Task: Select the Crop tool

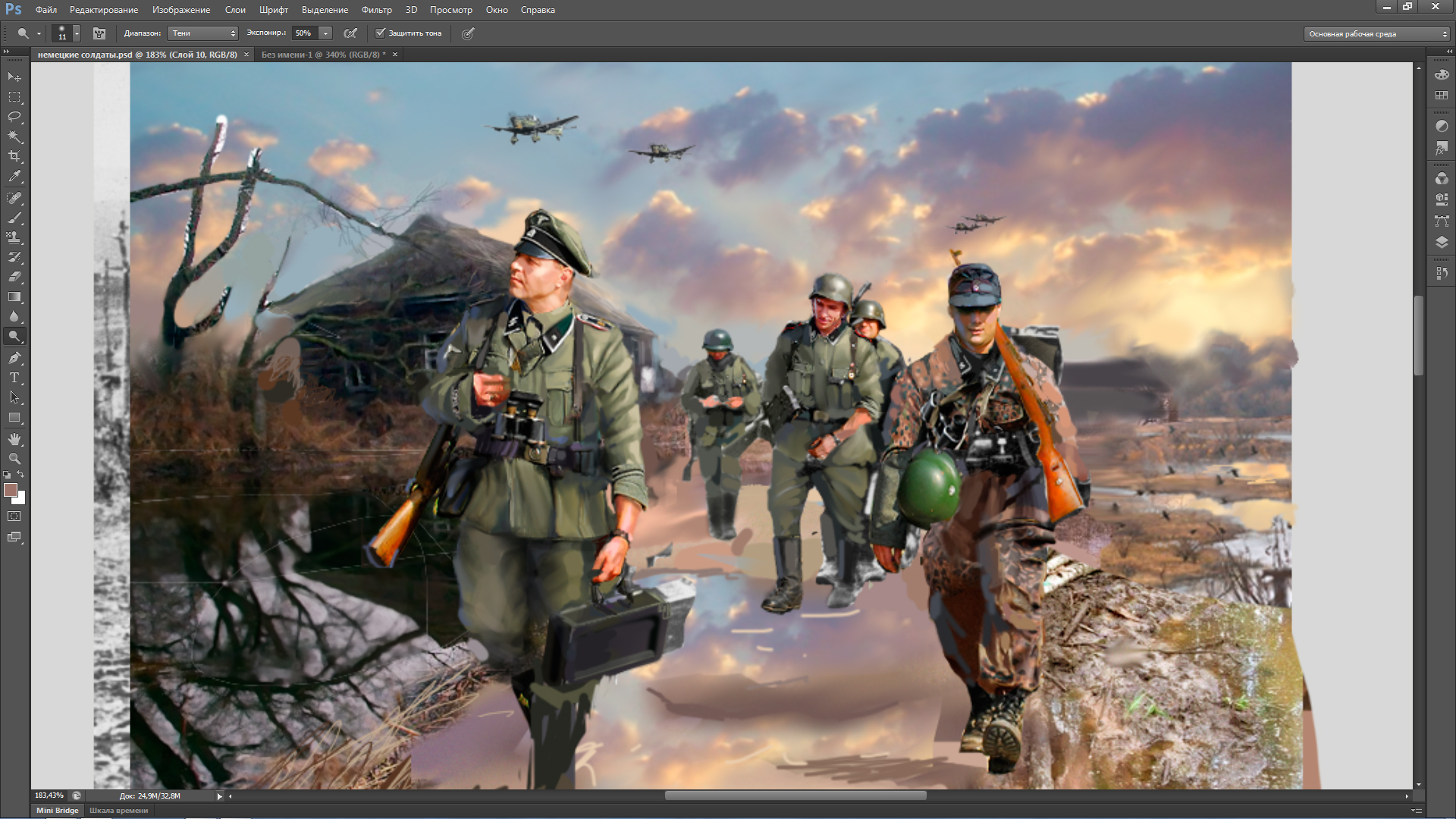Action: (x=14, y=156)
